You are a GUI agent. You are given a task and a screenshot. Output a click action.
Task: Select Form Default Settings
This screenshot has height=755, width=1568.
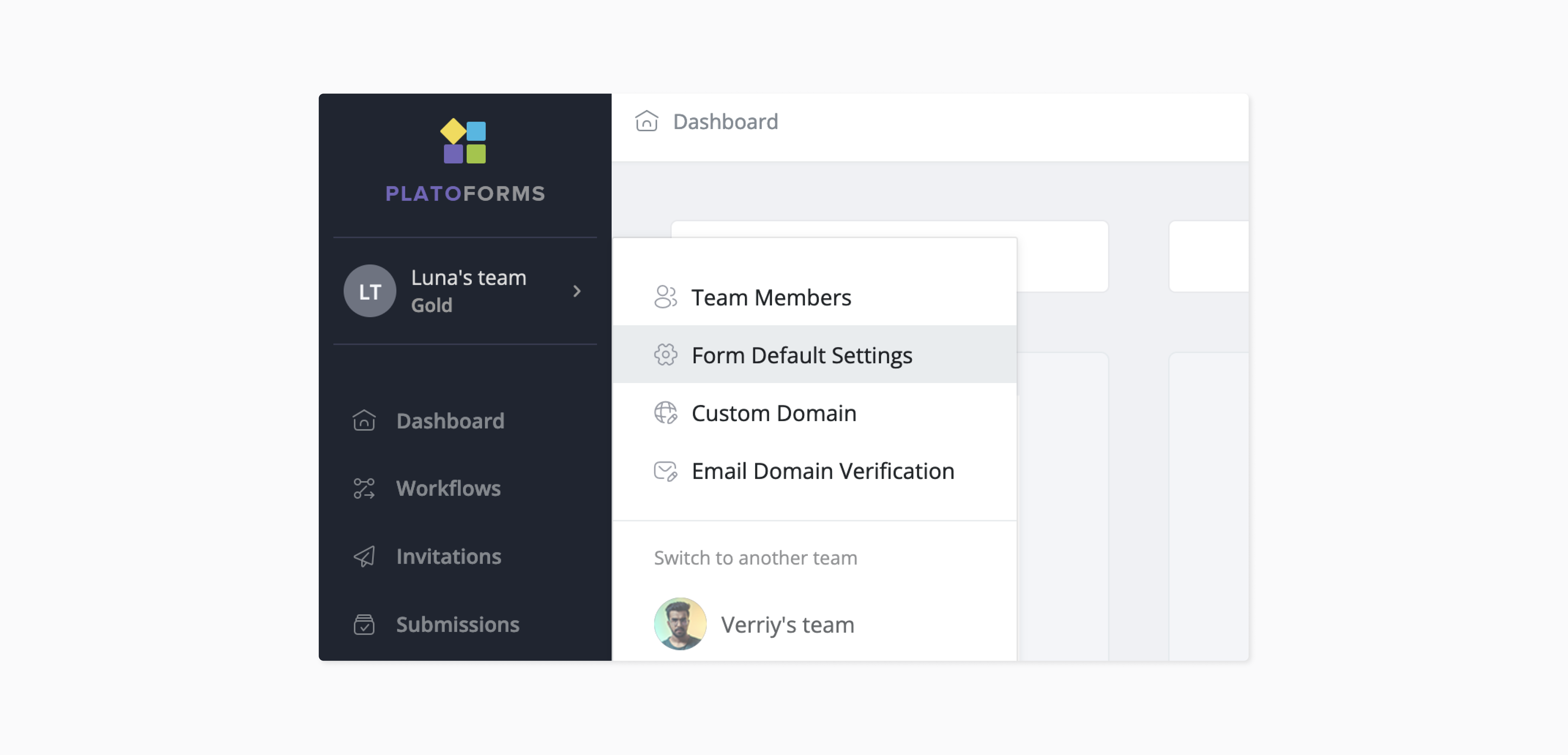[802, 355]
